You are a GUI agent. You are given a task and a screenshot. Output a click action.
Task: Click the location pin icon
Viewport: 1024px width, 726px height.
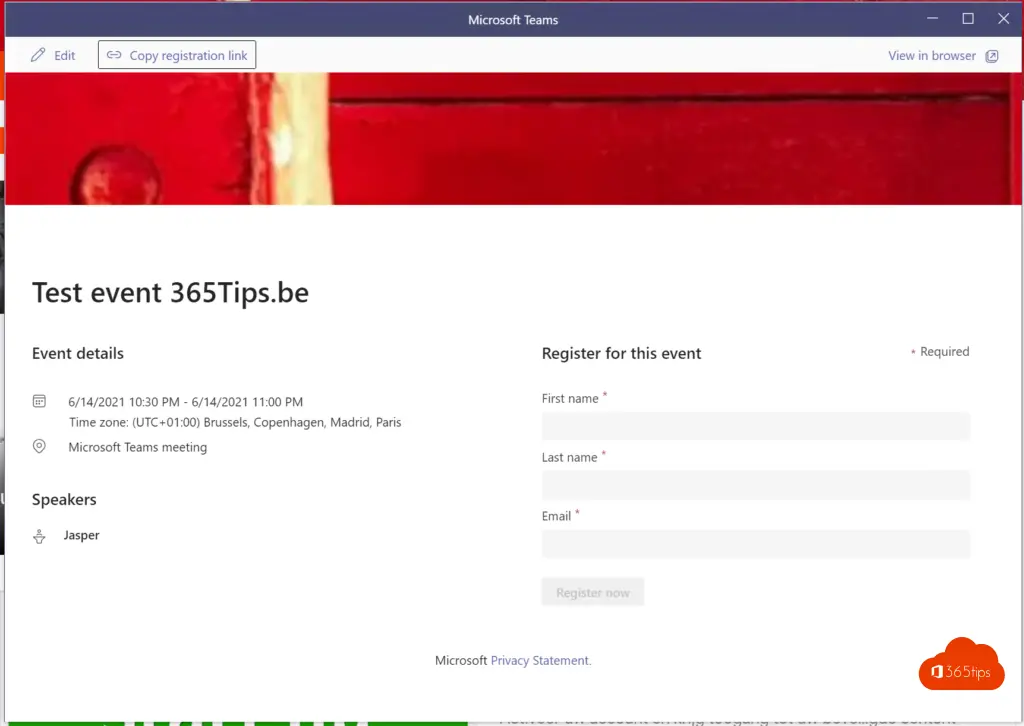pyautogui.click(x=39, y=446)
